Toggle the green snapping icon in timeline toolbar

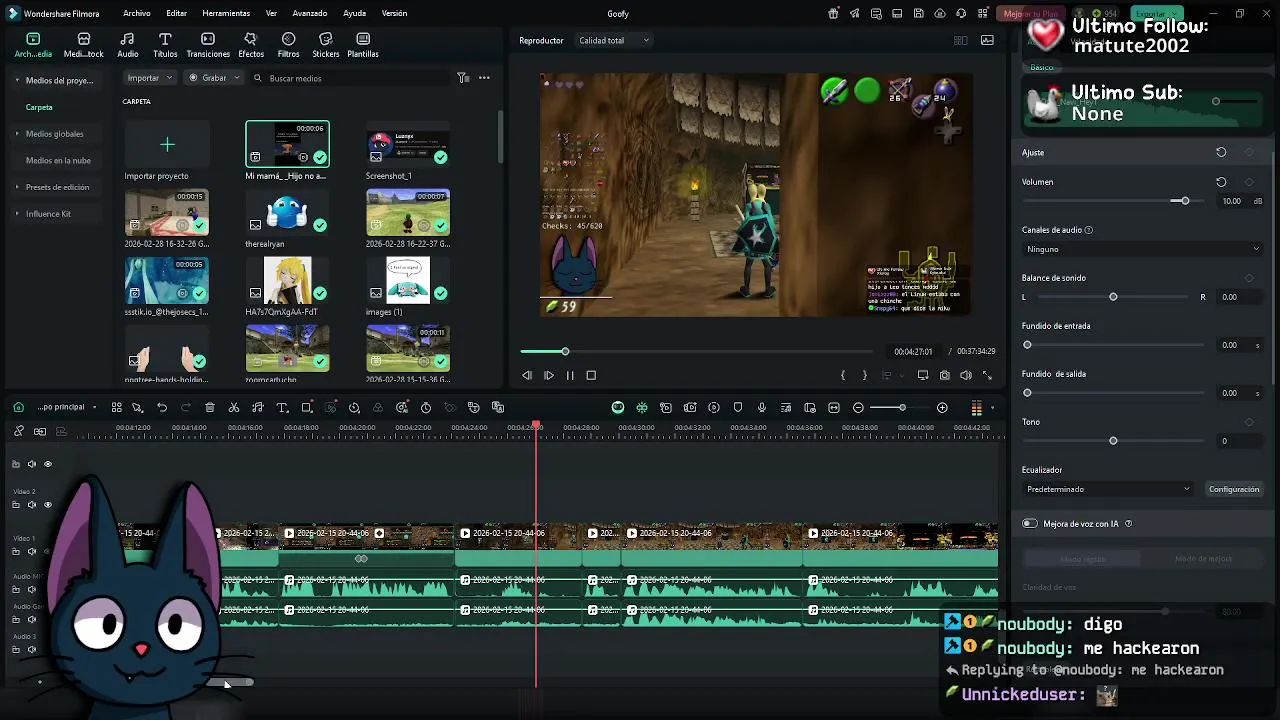coord(642,408)
